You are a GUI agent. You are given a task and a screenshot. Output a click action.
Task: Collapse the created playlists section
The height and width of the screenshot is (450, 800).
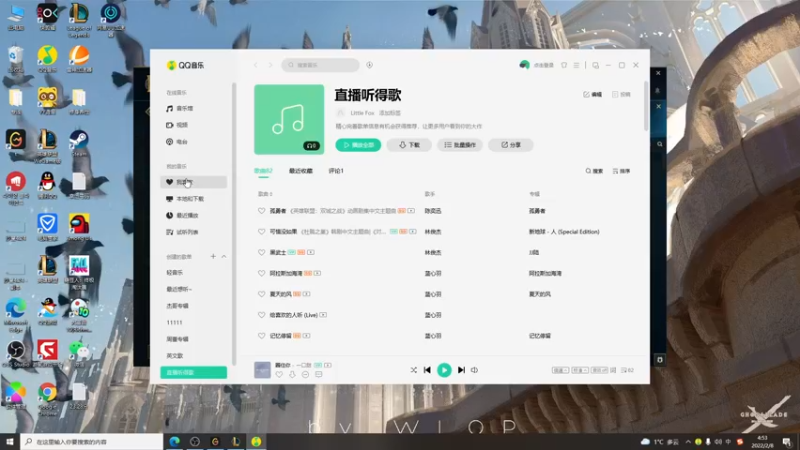(x=224, y=257)
